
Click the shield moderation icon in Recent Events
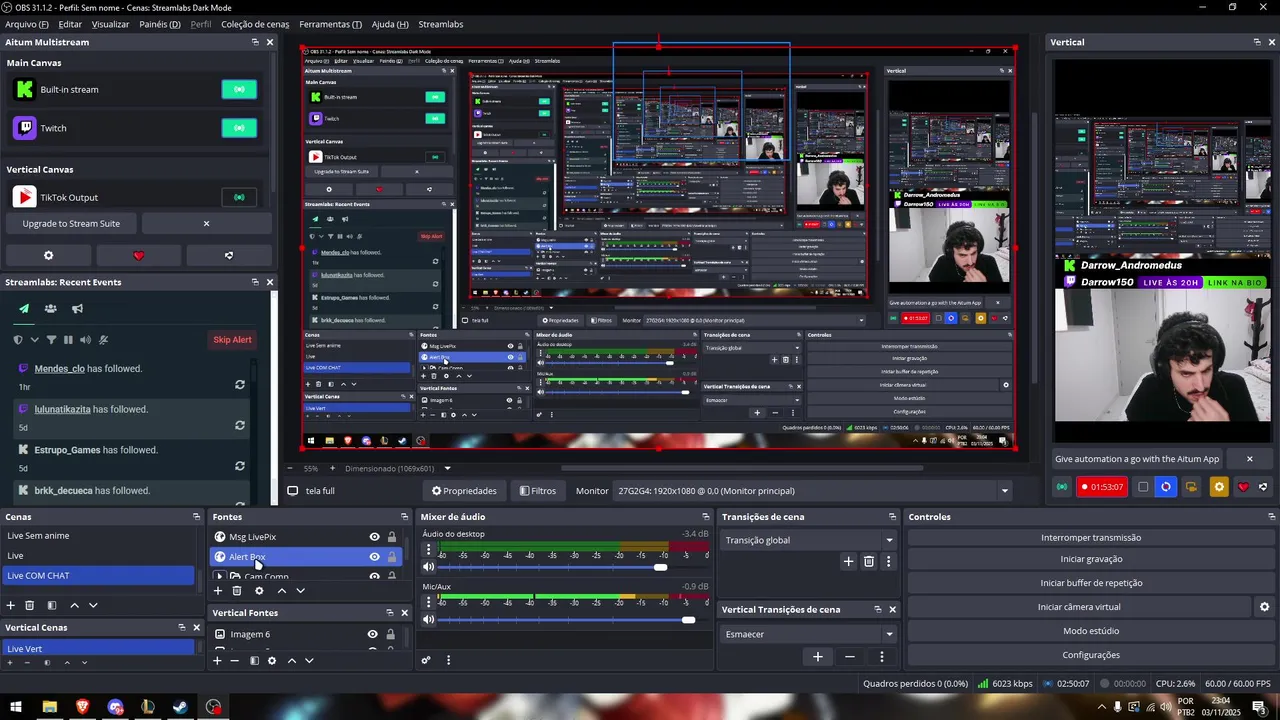click(18, 340)
